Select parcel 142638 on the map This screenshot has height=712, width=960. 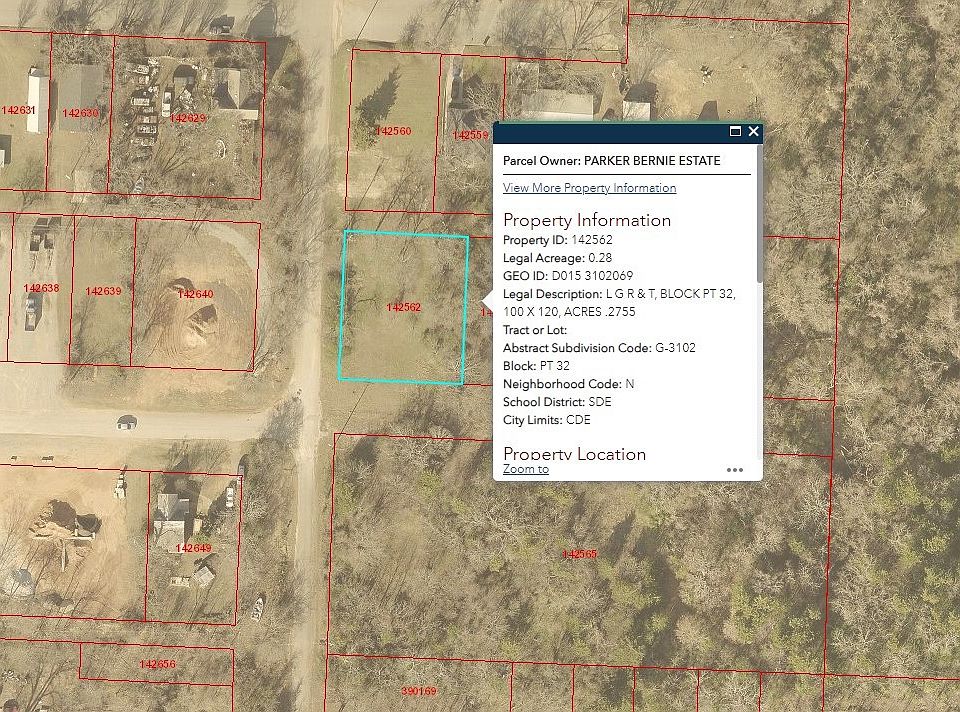click(x=41, y=288)
